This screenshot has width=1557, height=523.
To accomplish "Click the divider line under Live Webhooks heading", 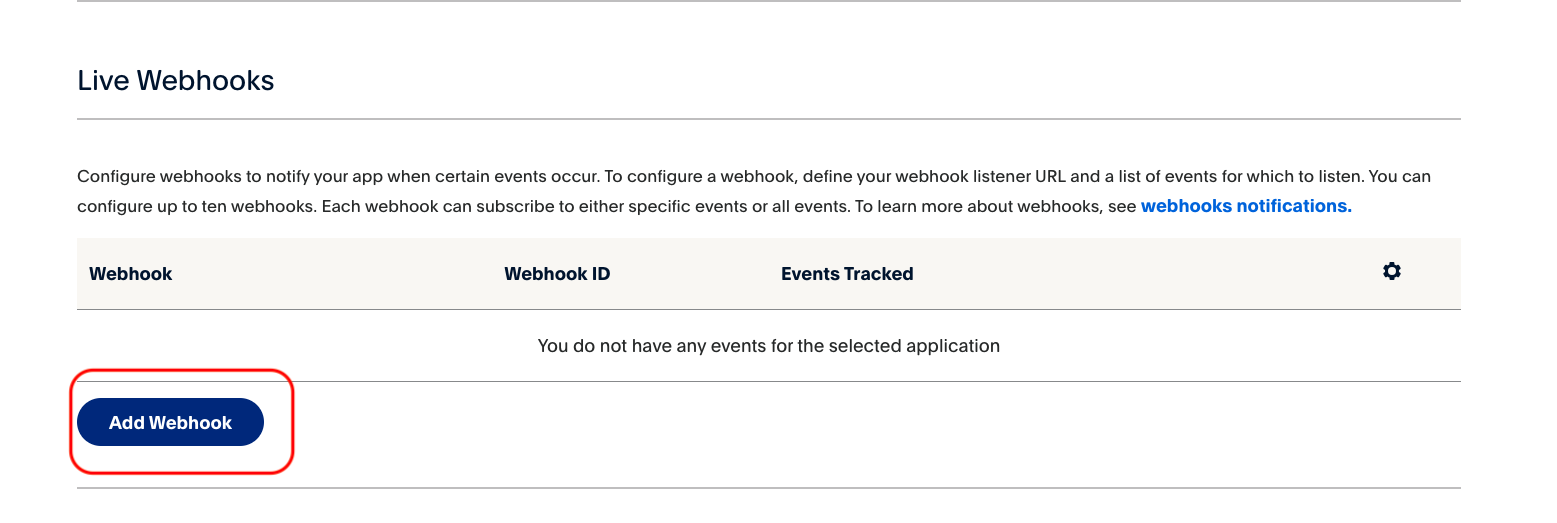I will (x=769, y=120).
